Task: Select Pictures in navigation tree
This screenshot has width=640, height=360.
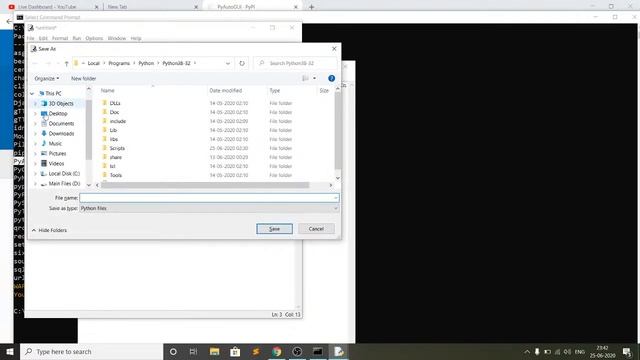Action: point(57,153)
